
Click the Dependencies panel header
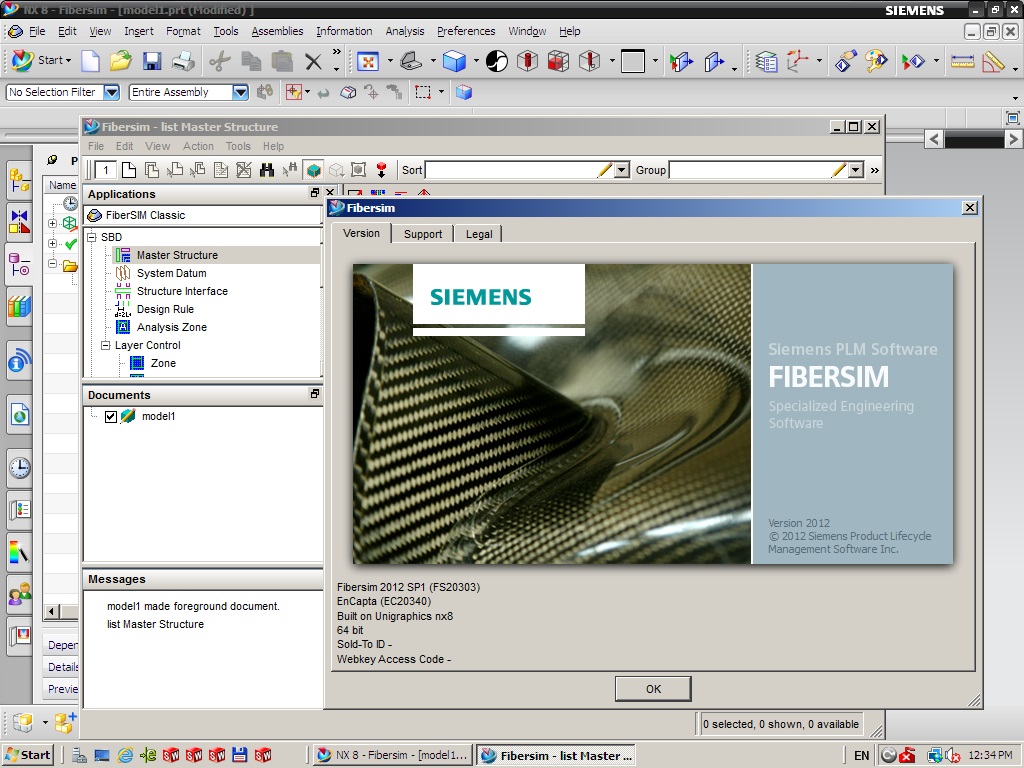tap(62, 645)
